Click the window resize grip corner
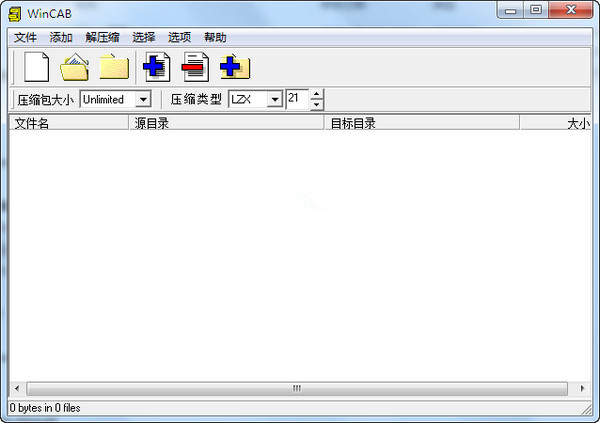Image resolution: width=600 pixels, height=423 pixels. coord(586,410)
